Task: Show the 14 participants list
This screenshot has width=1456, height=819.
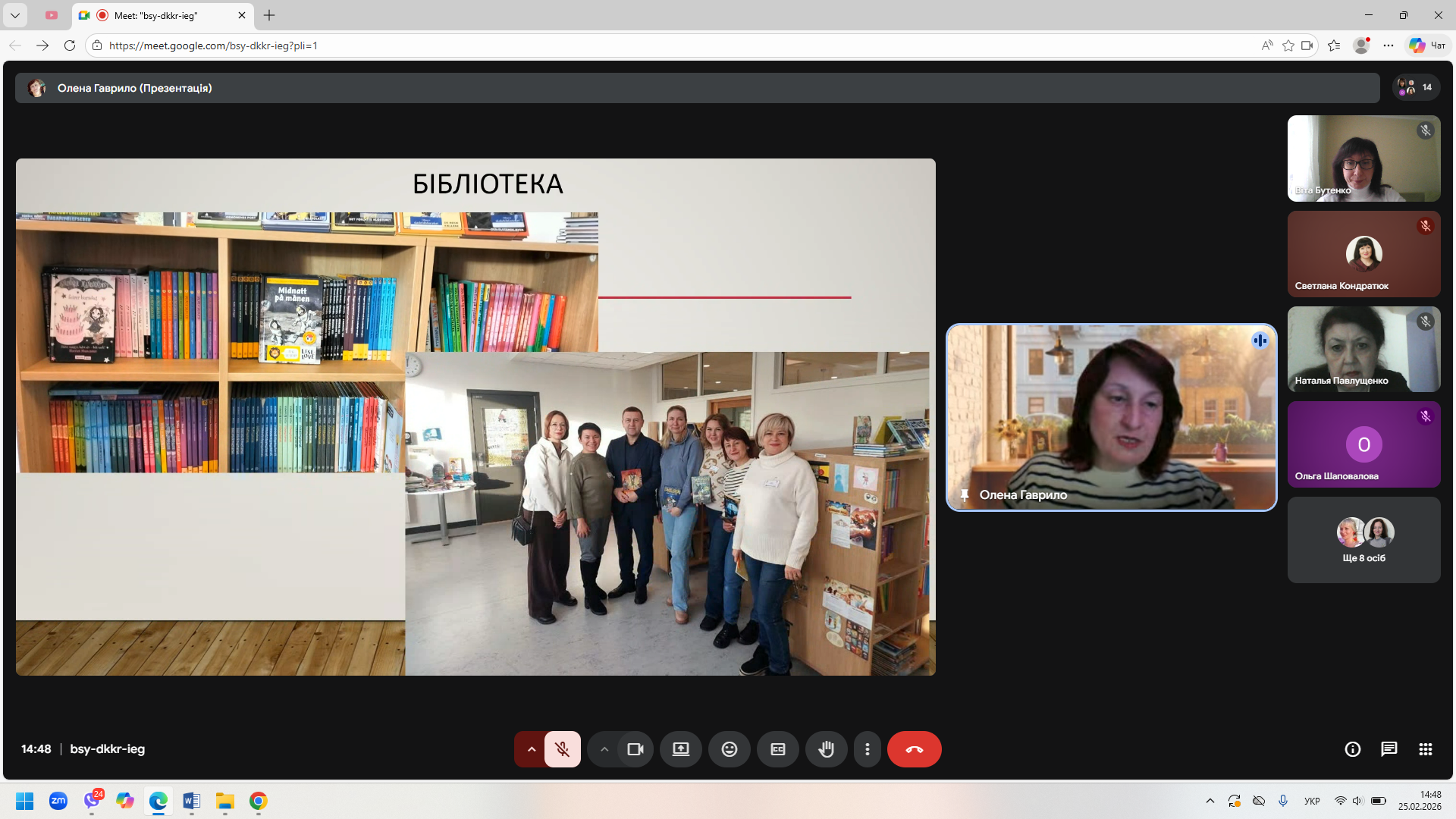Action: [x=1416, y=87]
